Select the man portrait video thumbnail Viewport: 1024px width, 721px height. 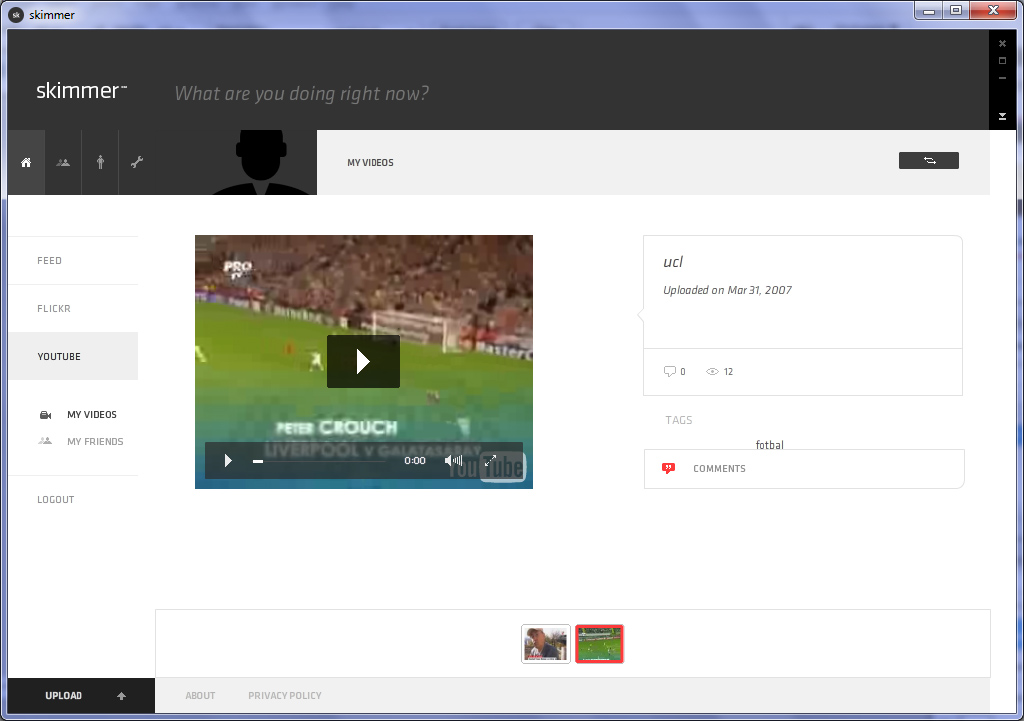point(546,644)
